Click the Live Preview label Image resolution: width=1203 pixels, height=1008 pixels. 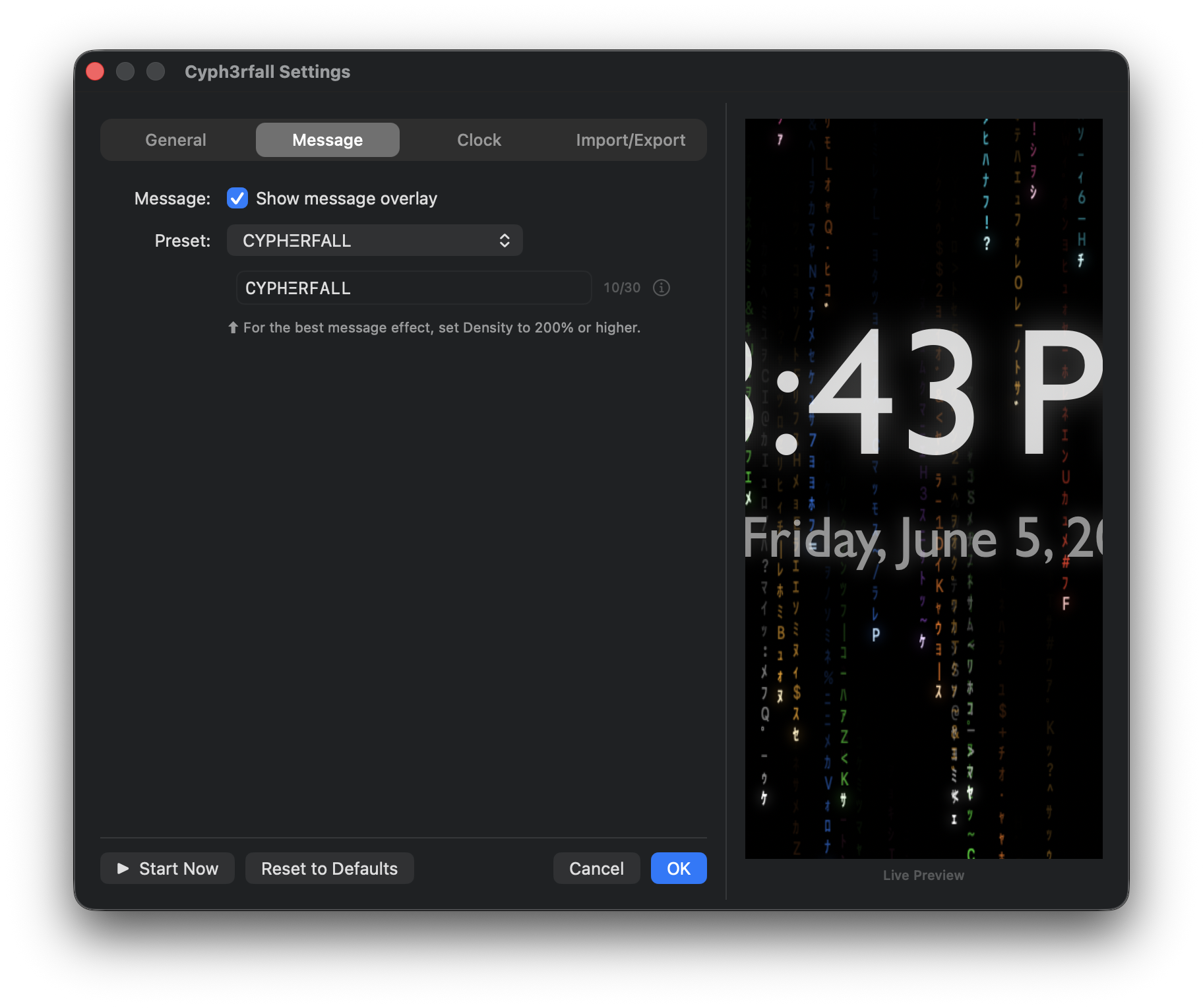pos(923,875)
